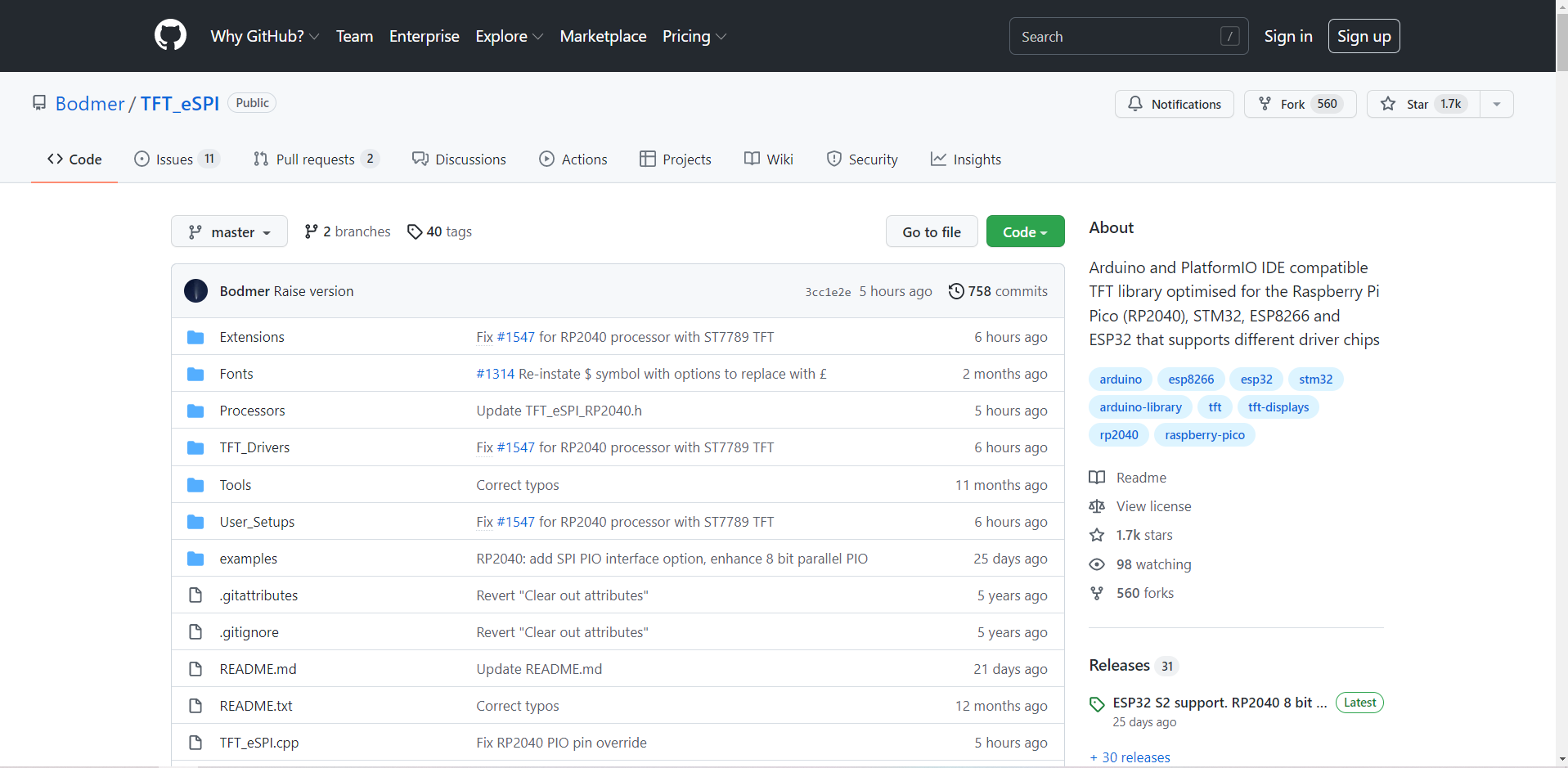Image resolution: width=1568 pixels, height=768 pixels.
Task: Switch to the Actions tab
Action: coord(573,159)
